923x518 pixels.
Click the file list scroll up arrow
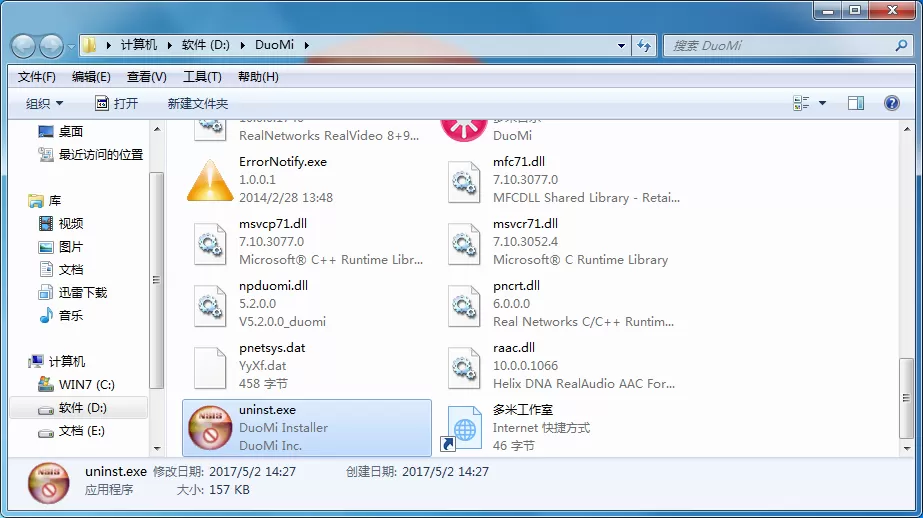click(907, 129)
